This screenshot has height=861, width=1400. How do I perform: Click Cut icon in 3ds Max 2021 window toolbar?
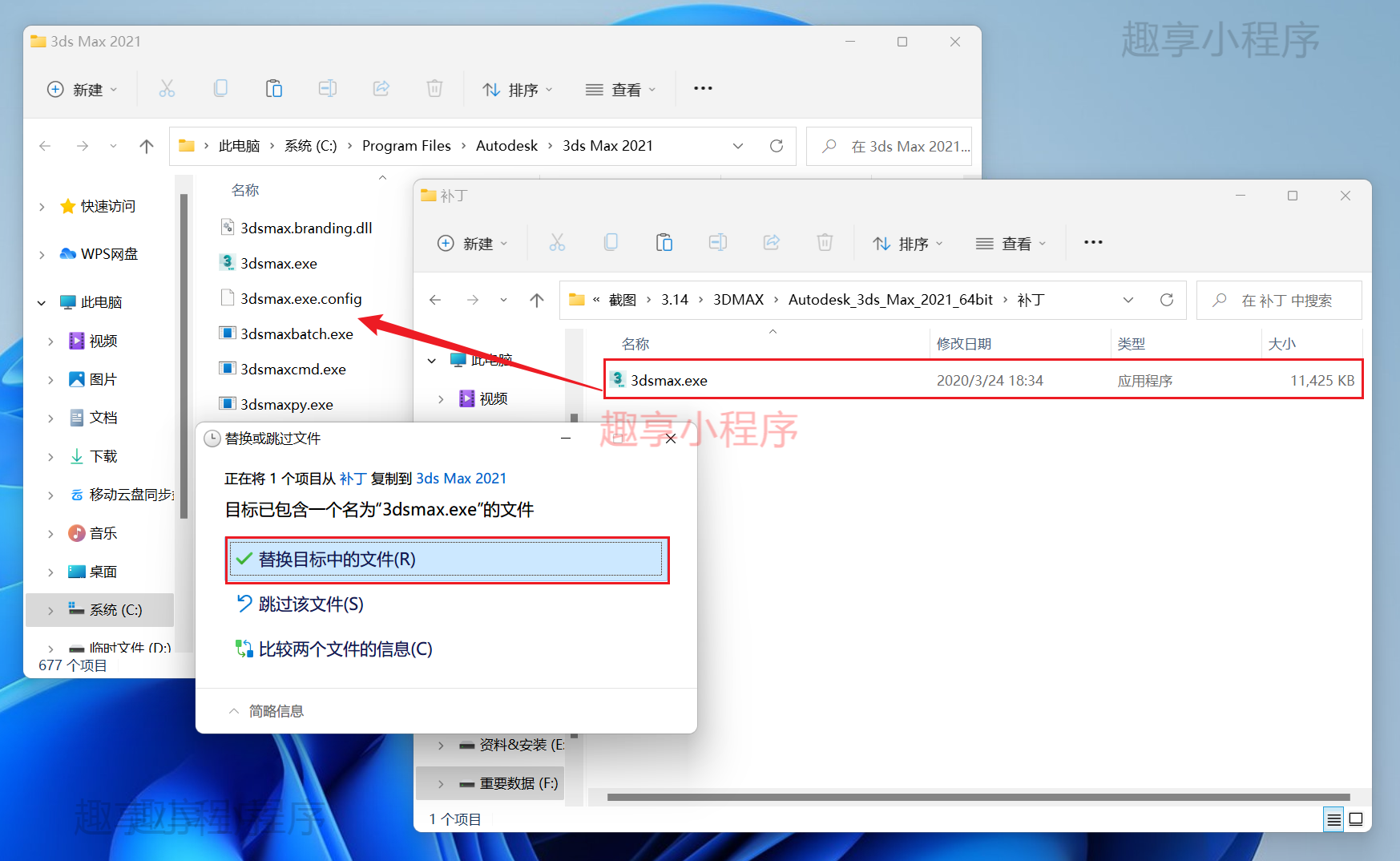pos(167,89)
